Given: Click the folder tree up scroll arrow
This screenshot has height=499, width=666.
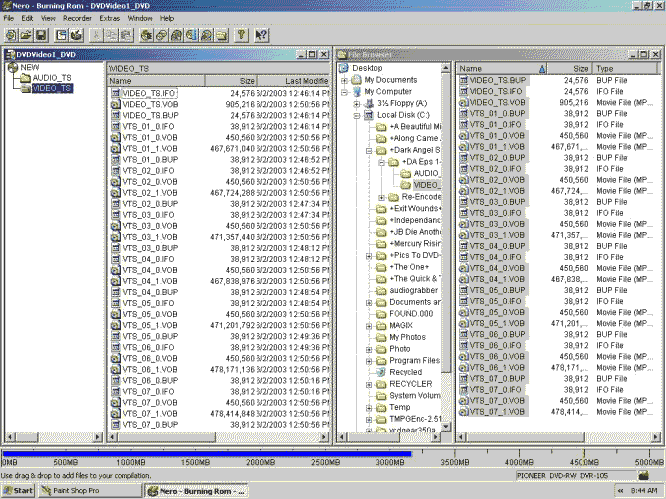Looking at the screenshot, I should point(446,68).
